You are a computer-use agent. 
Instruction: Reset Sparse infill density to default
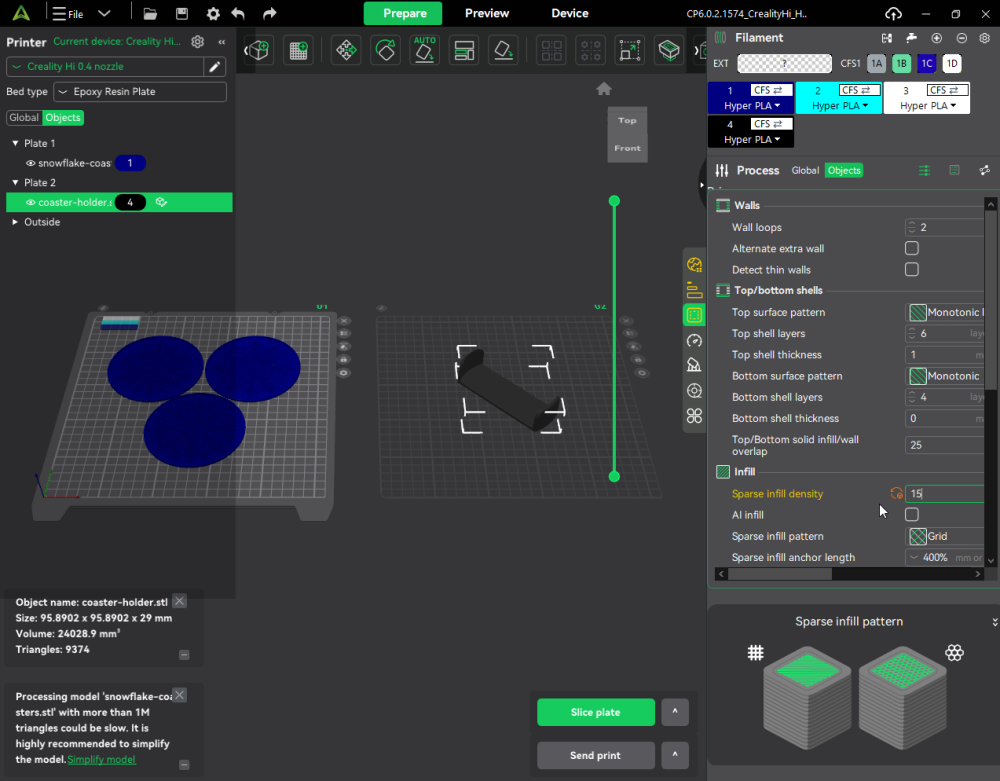(896, 493)
